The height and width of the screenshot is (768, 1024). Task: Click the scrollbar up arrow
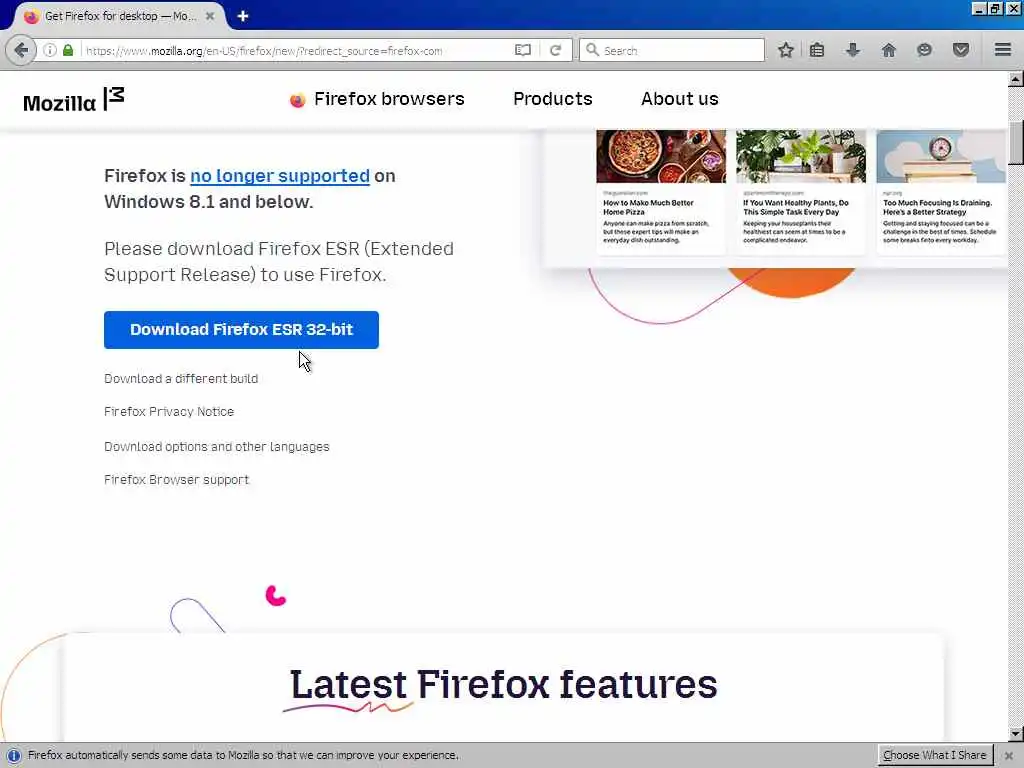1015,80
